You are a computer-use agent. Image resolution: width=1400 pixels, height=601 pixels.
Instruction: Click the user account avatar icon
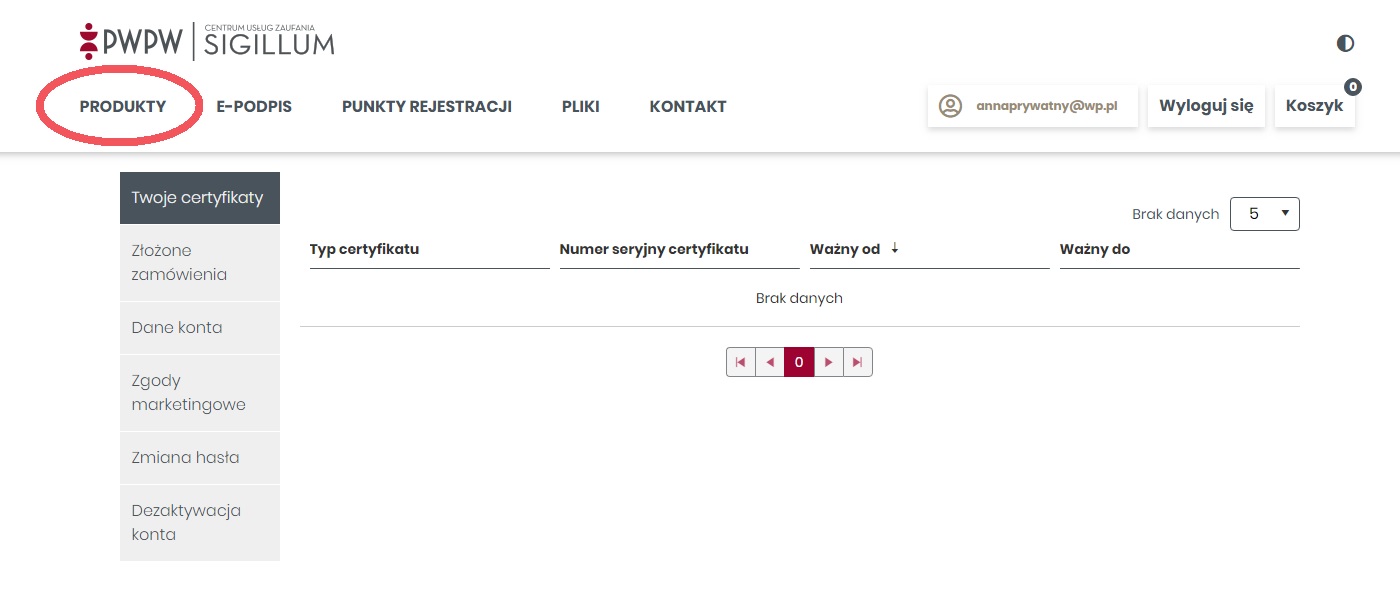(x=950, y=106)
